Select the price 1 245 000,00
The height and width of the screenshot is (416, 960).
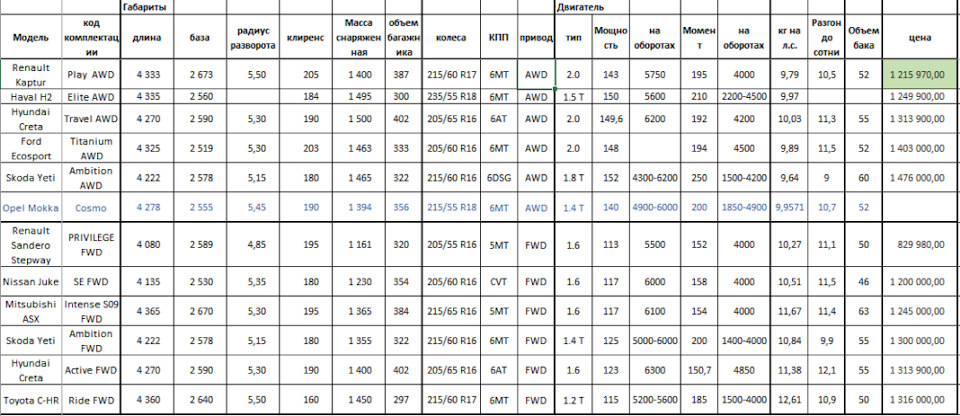920,311
